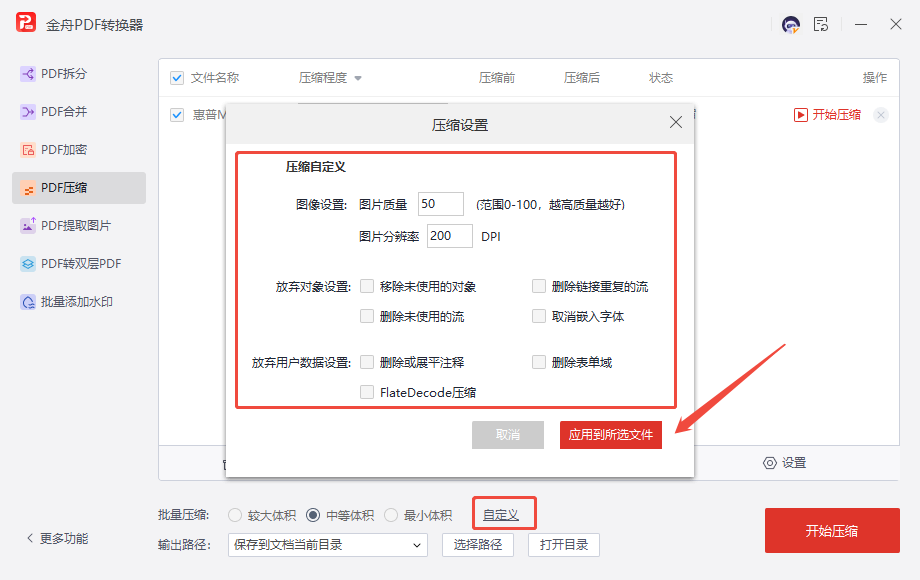The height and width of the screenshot is (580, 920).
Task: Close the 压缩设置 dialog
Action: (x=676, y=122)
